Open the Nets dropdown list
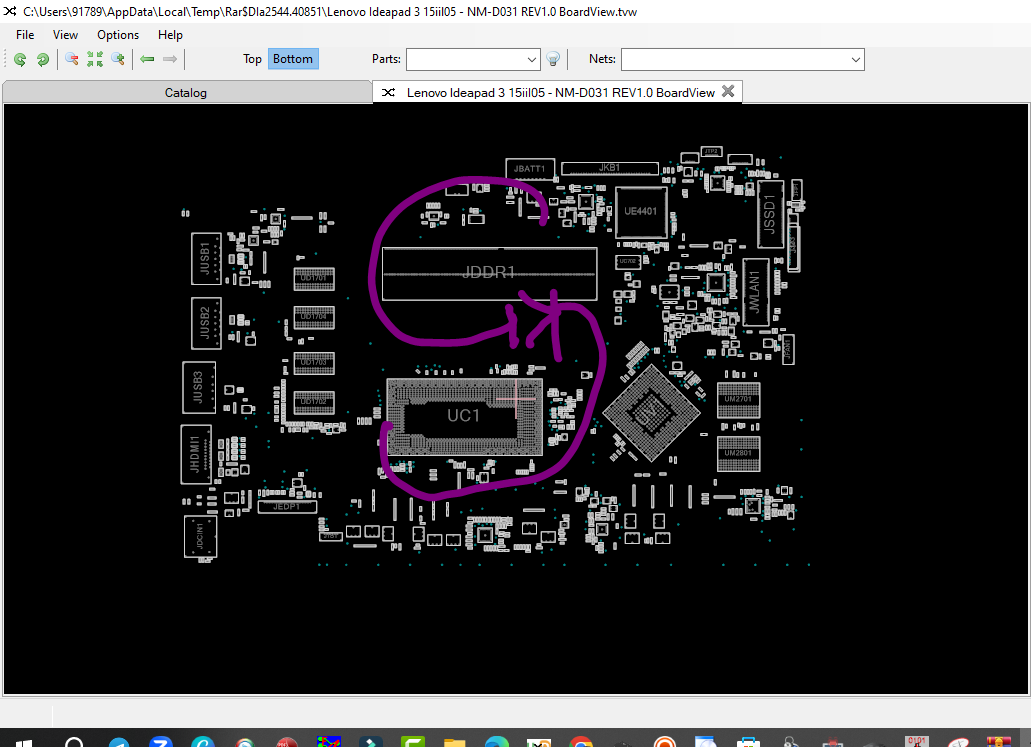Screen dimensions: 1031x747 855,59
